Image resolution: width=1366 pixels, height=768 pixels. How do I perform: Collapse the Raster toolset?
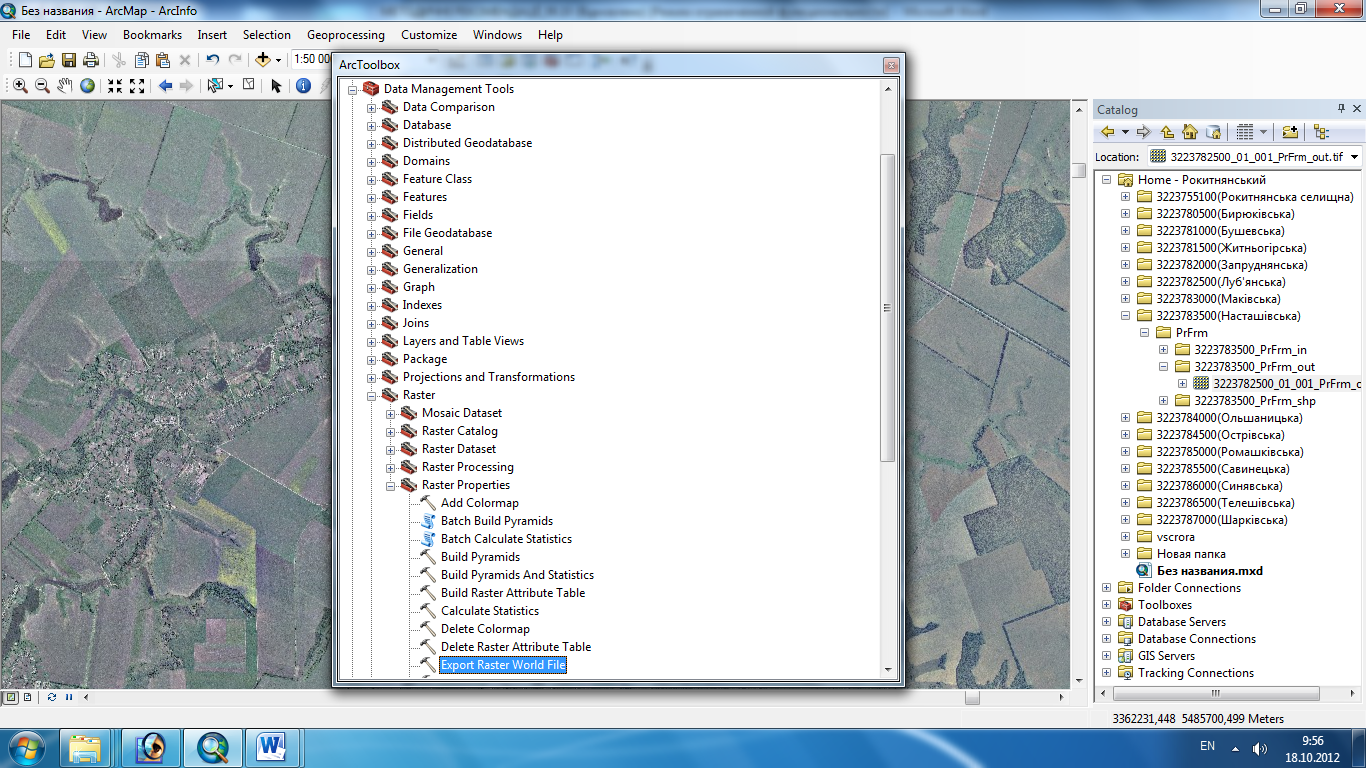(x=372, y=395)
